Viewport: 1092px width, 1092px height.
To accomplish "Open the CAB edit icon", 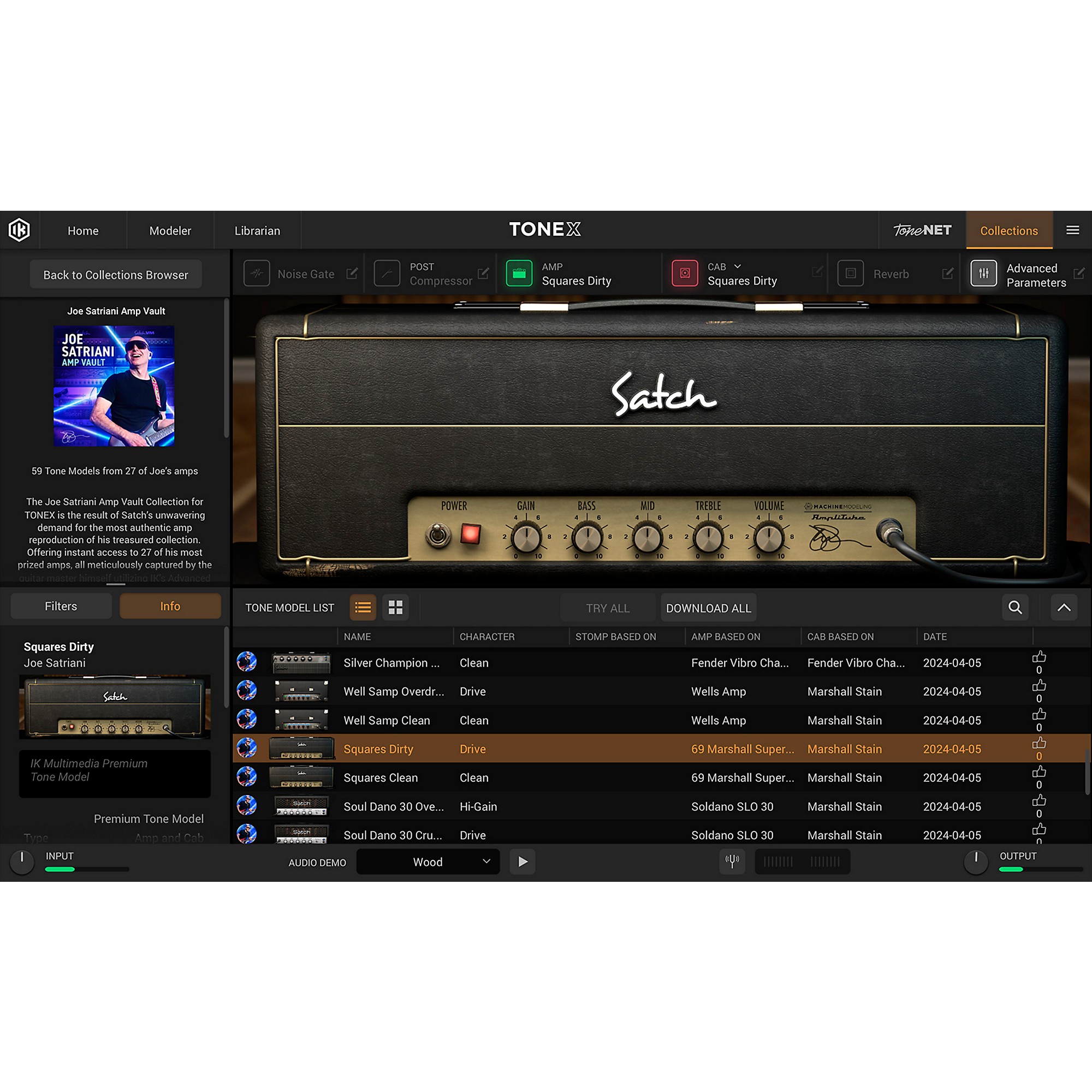I will tap(817, 272).
